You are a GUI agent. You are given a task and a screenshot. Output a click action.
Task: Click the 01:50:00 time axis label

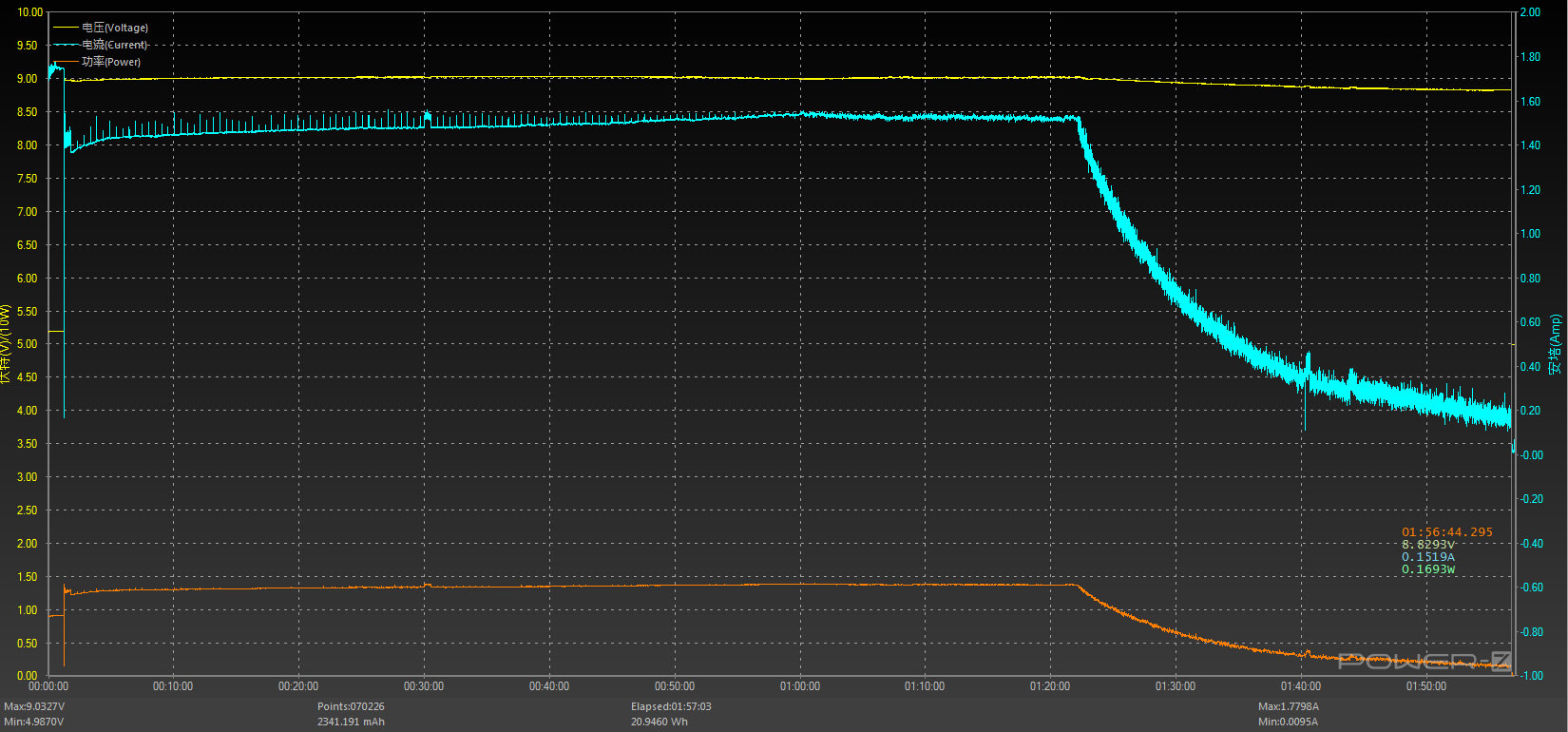[1426, 686]
